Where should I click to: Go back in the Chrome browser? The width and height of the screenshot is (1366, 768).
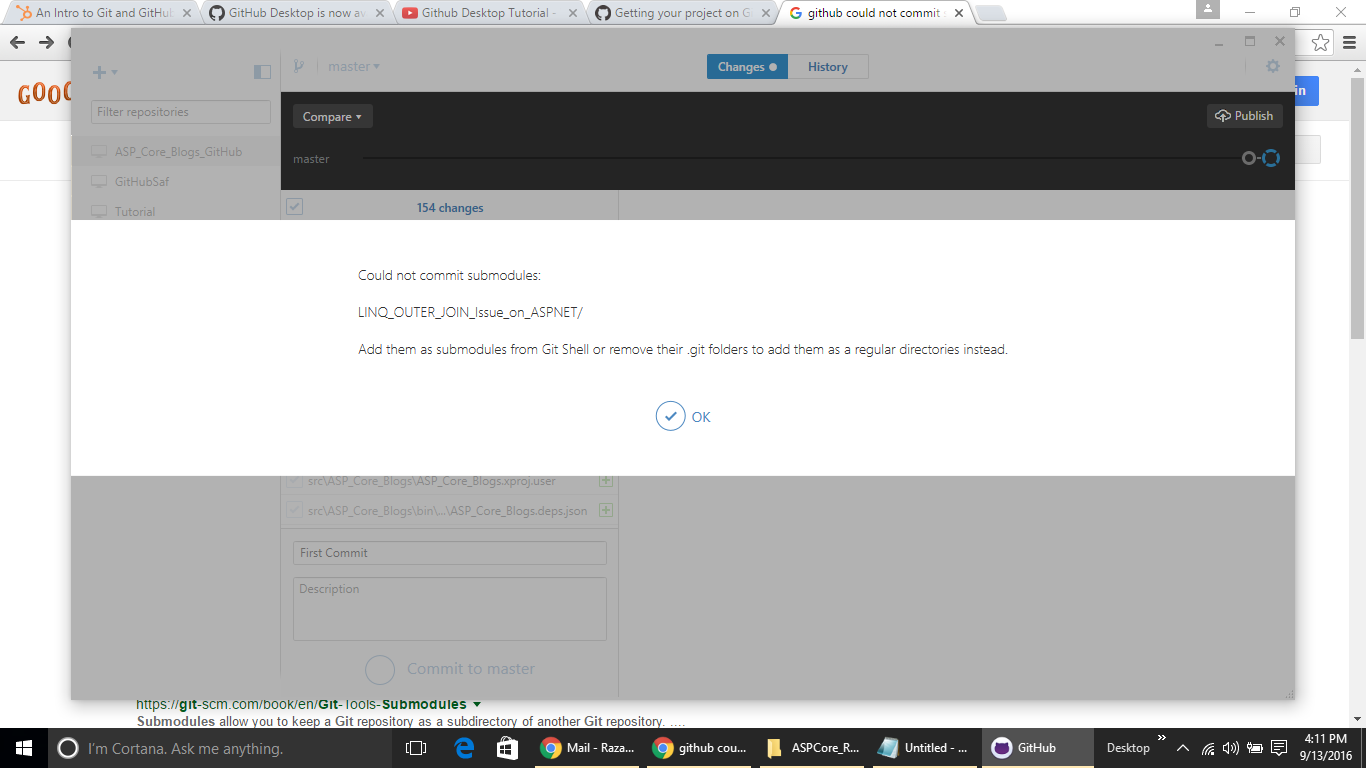tap(17, 43)
